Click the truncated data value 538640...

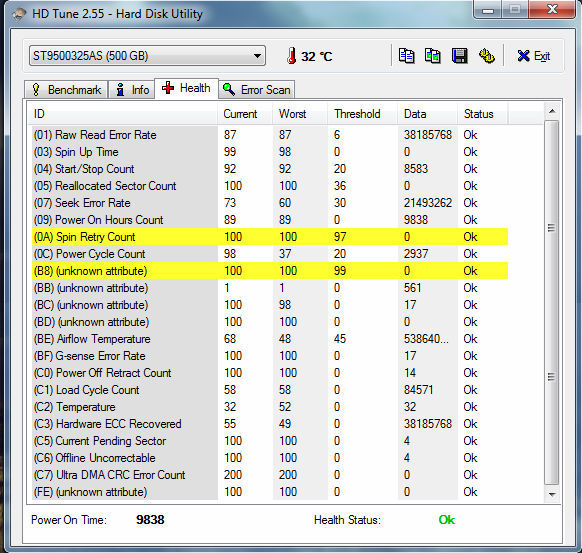click(x=426, y=339)
